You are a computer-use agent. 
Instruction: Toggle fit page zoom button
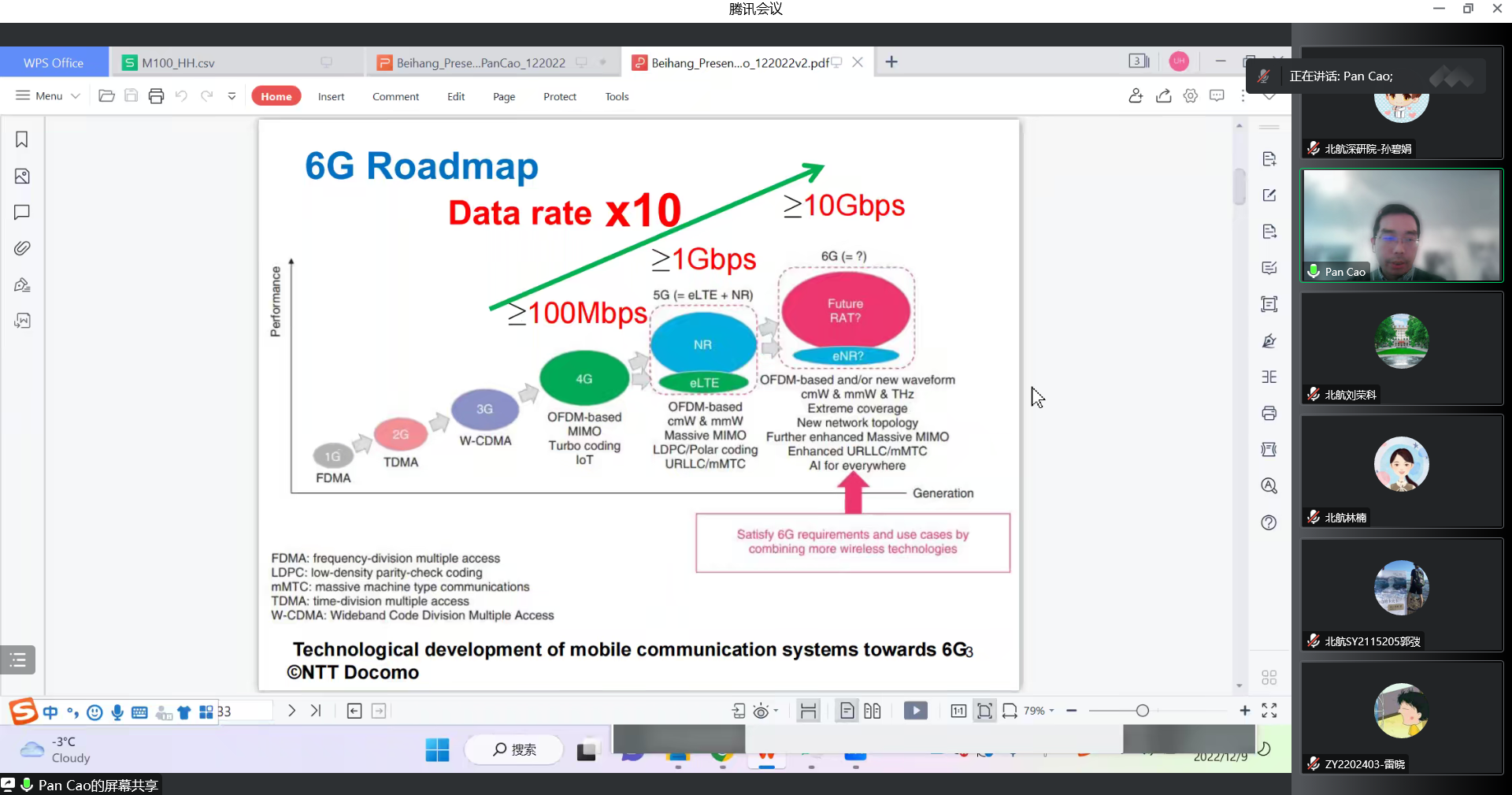[984, 711]
